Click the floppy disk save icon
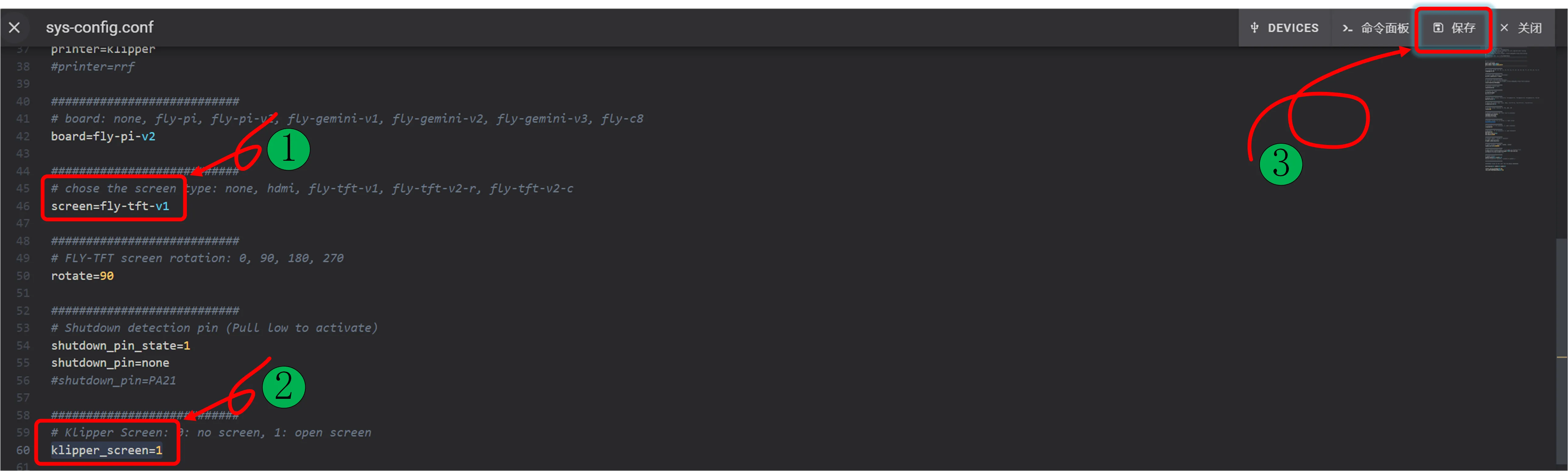This screenshot has height=471, width=1568. (1438, 27)
